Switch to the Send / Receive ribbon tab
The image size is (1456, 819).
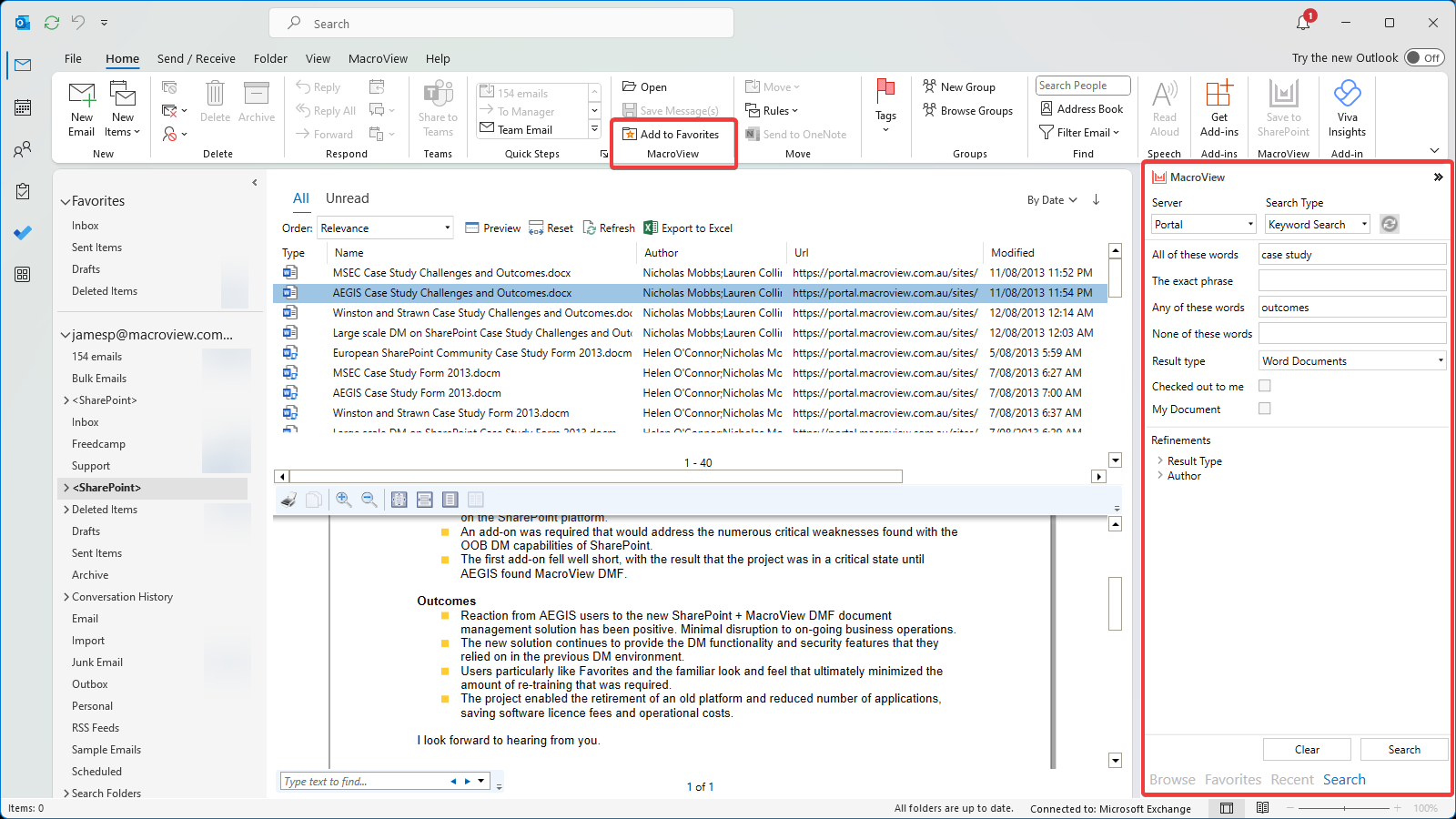coord(196,57)
